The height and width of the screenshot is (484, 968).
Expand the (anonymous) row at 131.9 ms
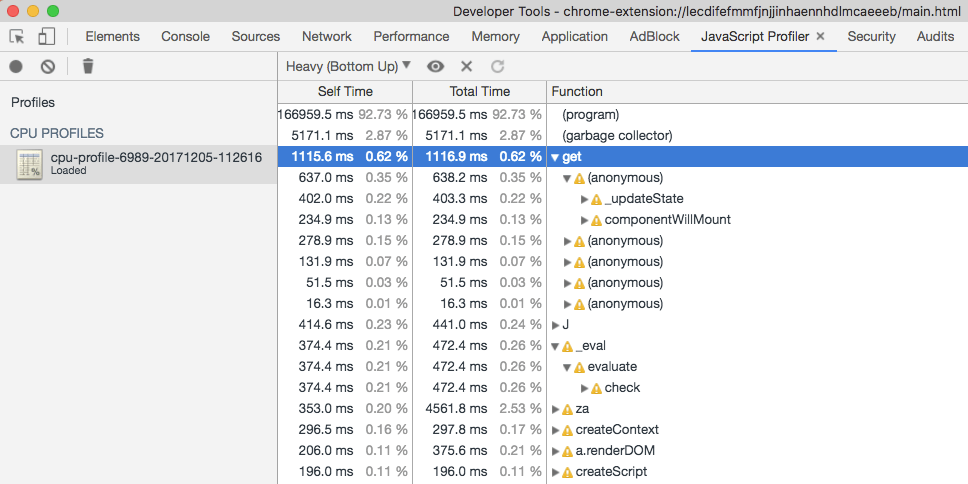click(567, 262)
